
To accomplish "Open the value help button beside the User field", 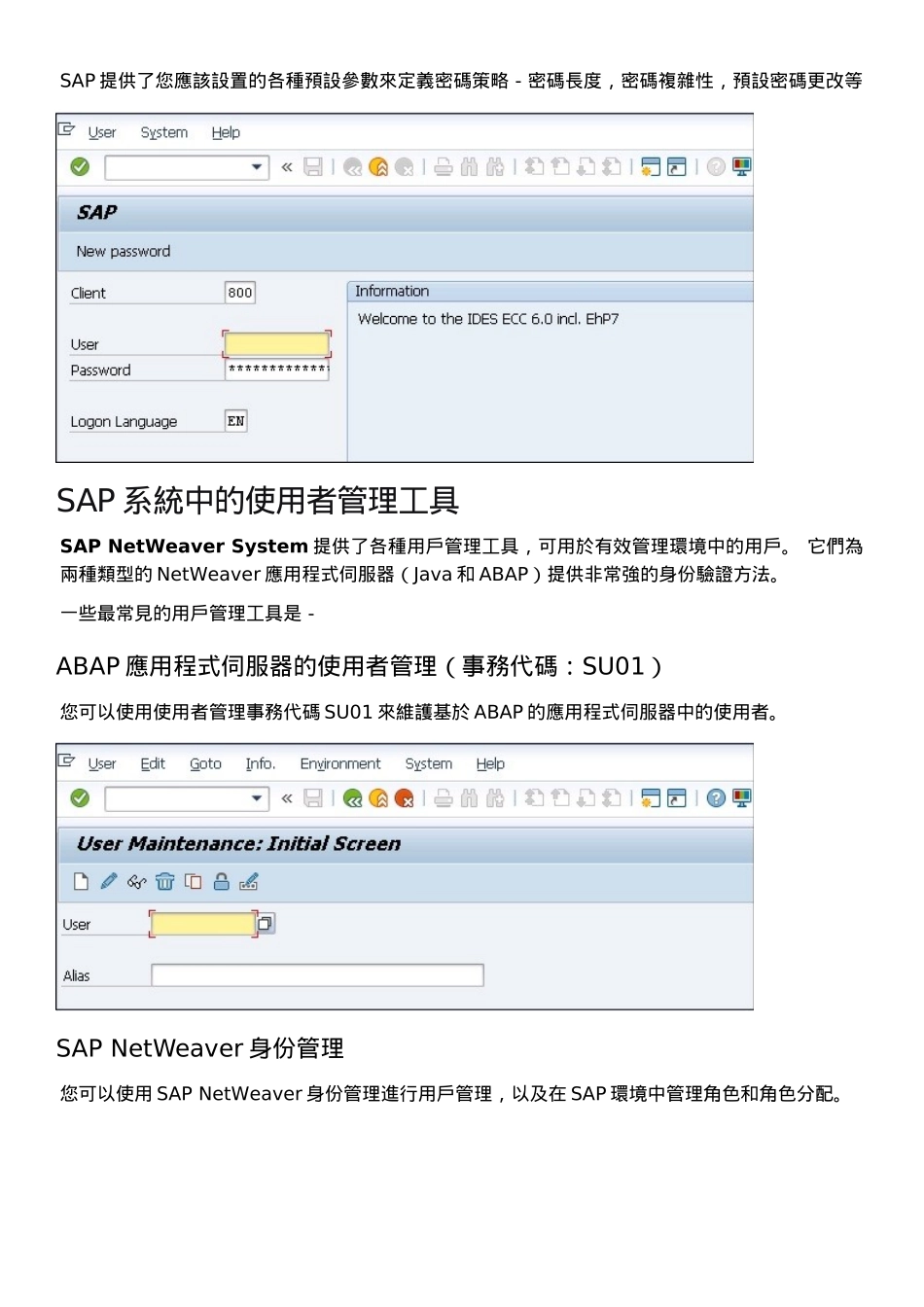I will click(x=266, y=923).
